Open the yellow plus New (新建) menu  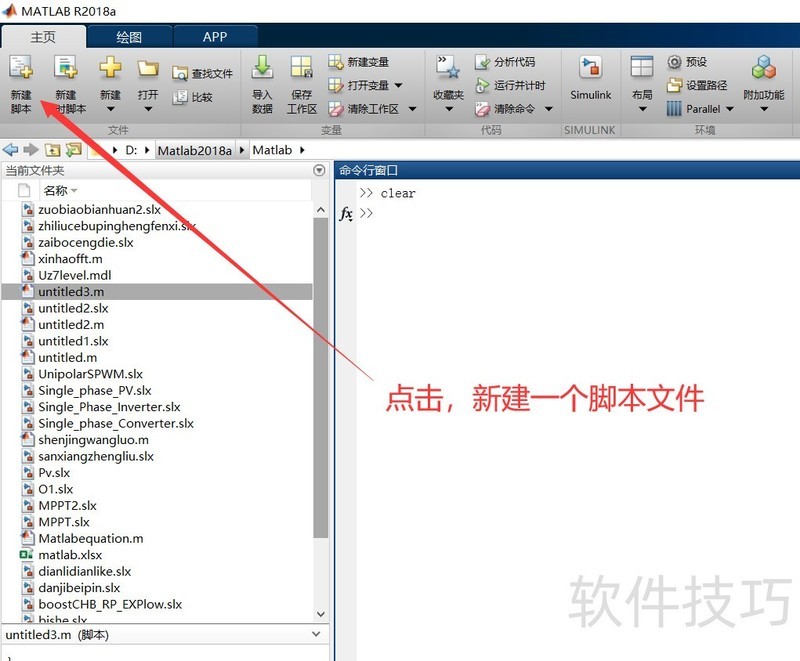click(x=110, y=67)
